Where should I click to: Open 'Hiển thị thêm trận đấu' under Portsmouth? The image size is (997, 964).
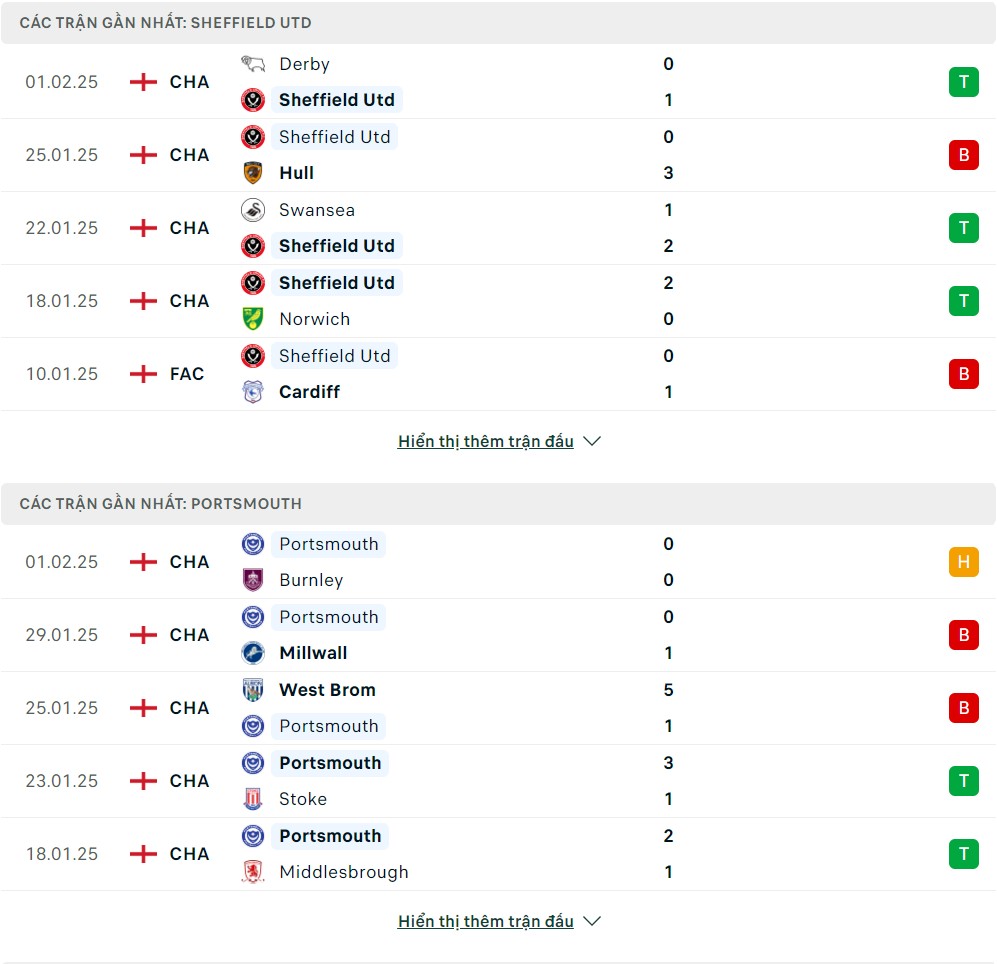(x=486, y=921)
